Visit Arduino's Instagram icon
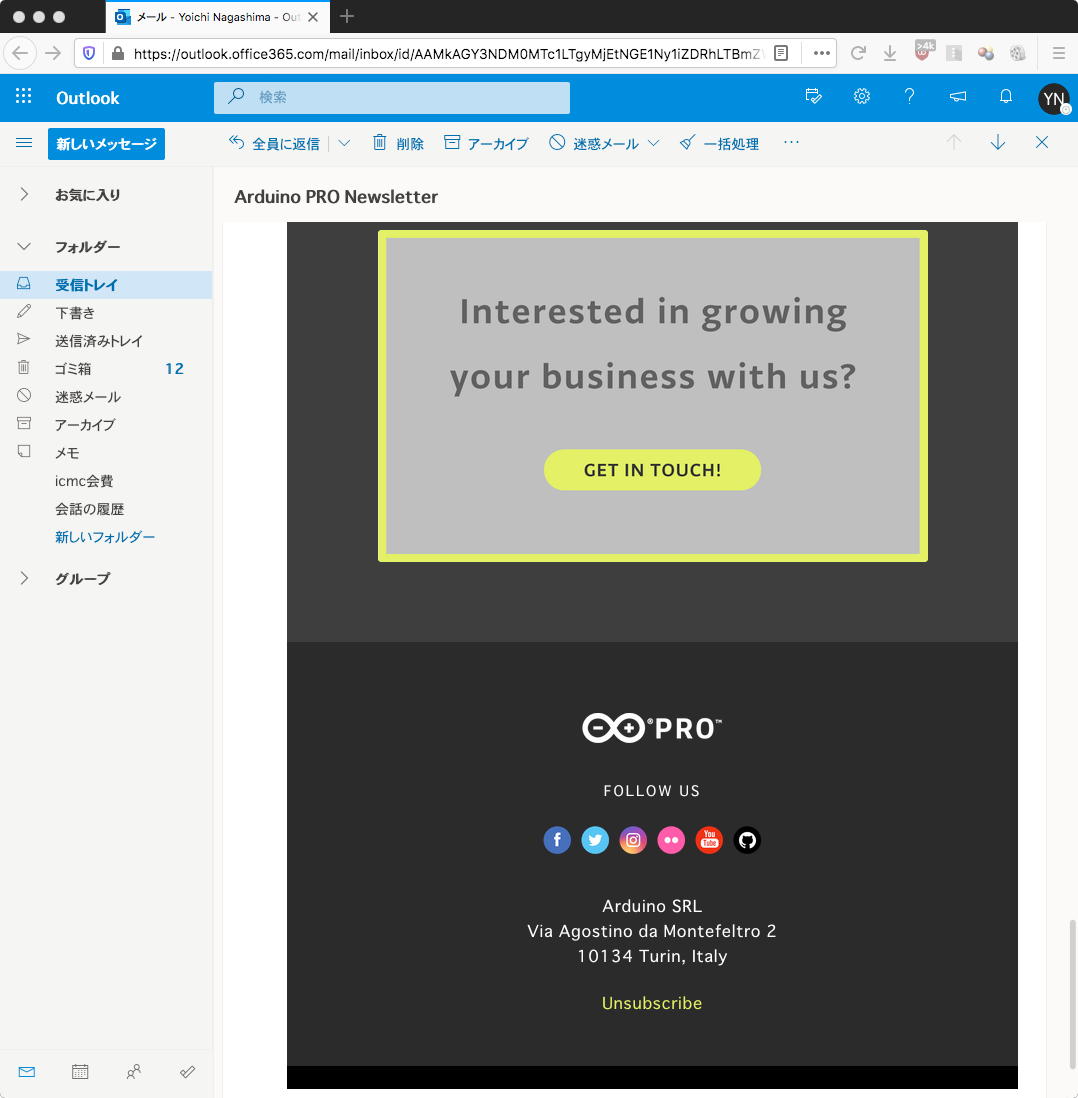The image size is (1078, 1098). click(633, 840)
